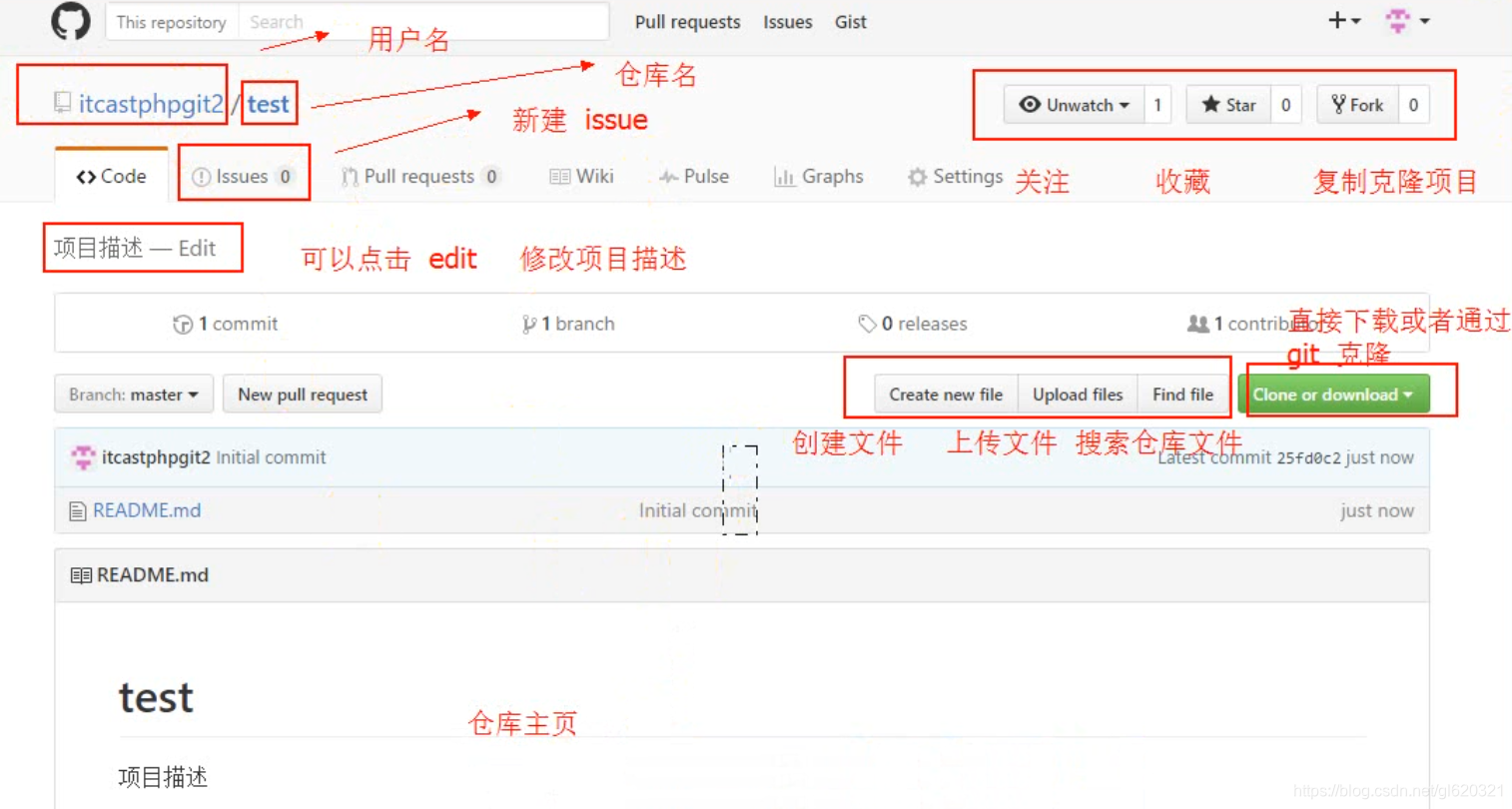Expand the Clone or download dropdown
The height and width of the screenshot is (809, 1512).
point(1333,395)
